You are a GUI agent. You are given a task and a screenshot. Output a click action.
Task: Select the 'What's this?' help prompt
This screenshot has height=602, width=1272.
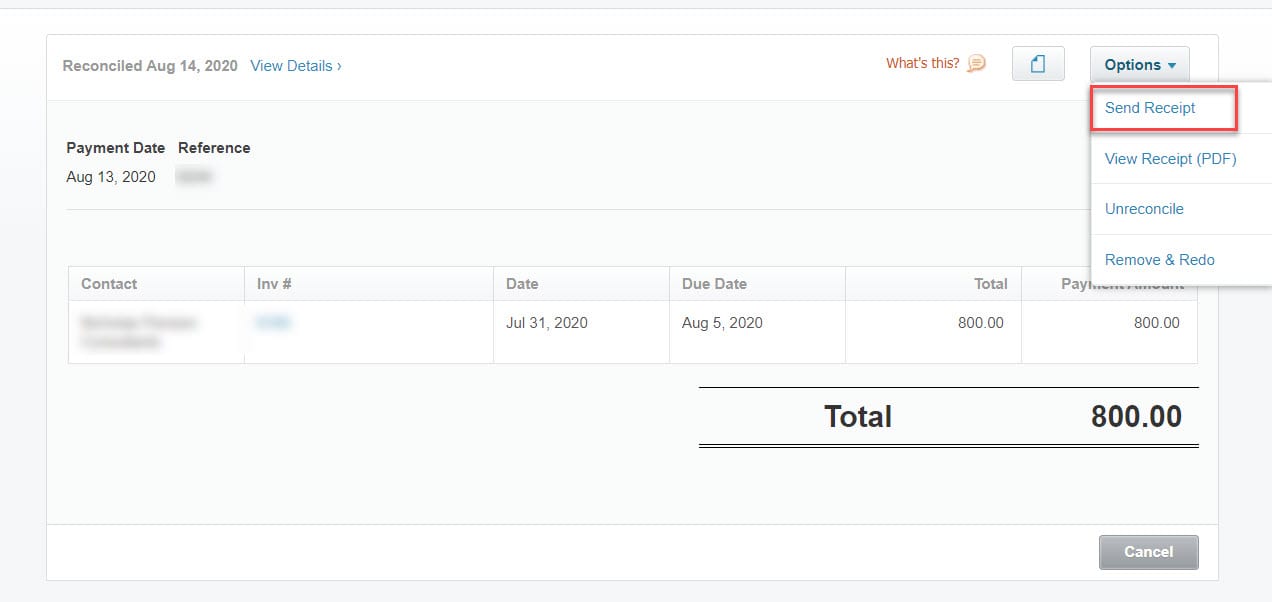922,62
